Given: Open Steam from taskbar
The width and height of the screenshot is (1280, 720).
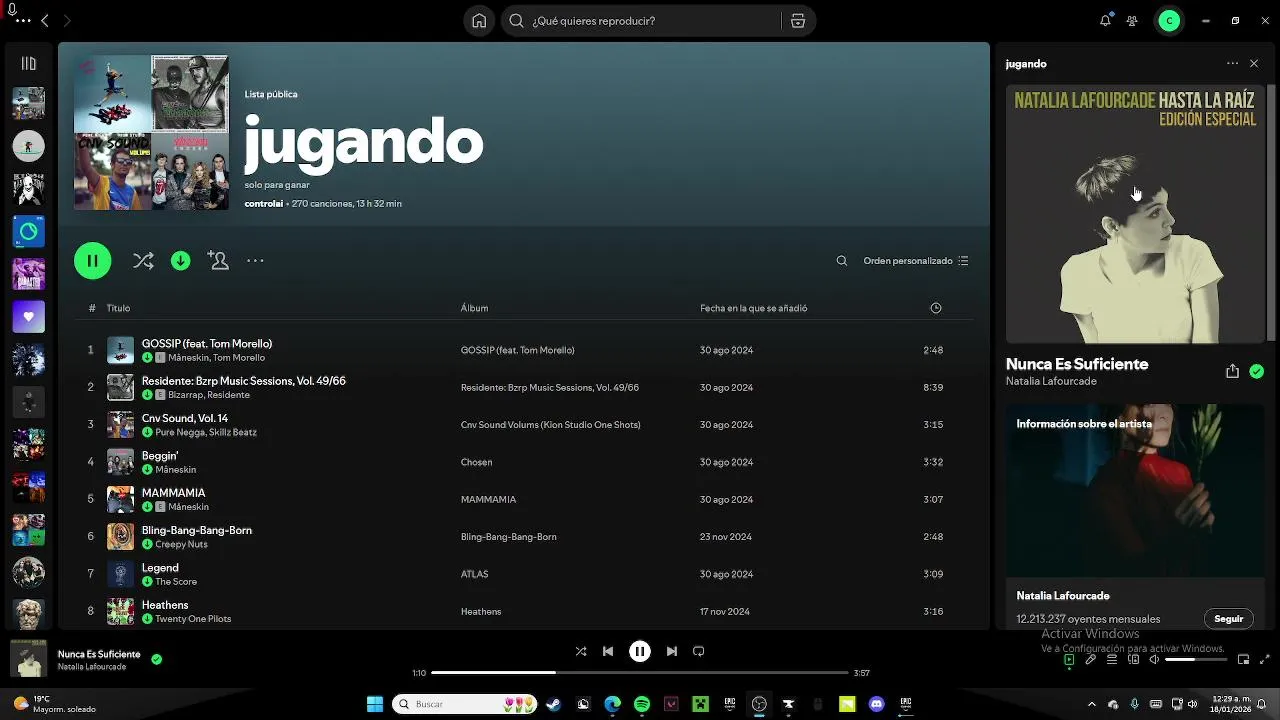Looking at the screenshot, I should pos(553,704).
